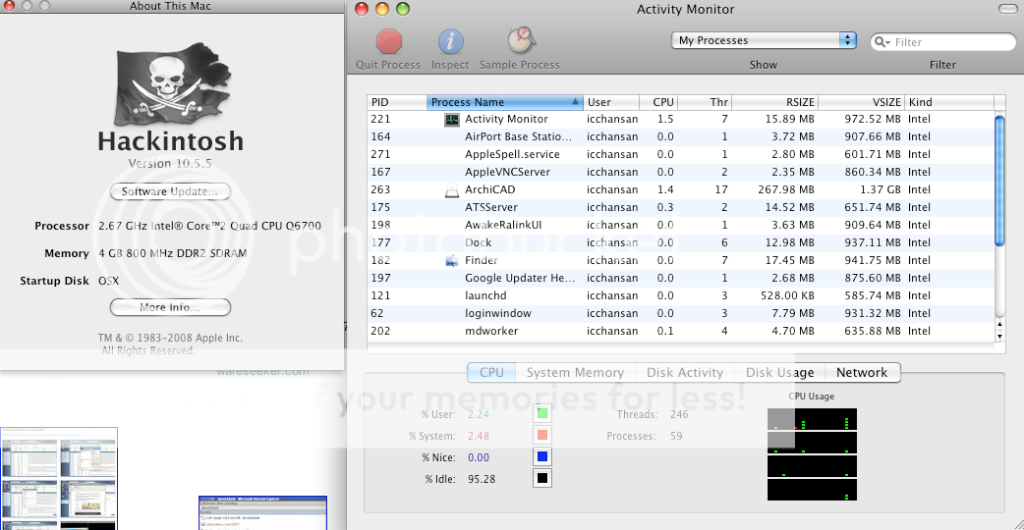This screenshot has width=1024, height=530.
Task: Select the mdworker process row
Action: tap(680, 331)
